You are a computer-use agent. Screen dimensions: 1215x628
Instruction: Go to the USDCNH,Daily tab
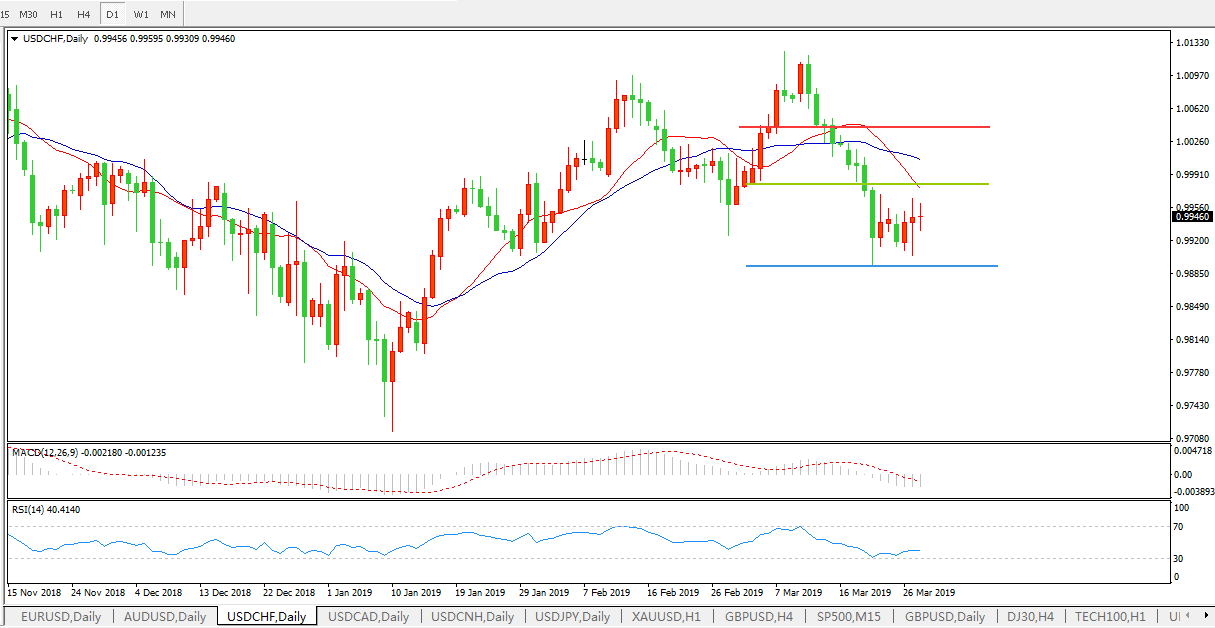tap(473, 617)
